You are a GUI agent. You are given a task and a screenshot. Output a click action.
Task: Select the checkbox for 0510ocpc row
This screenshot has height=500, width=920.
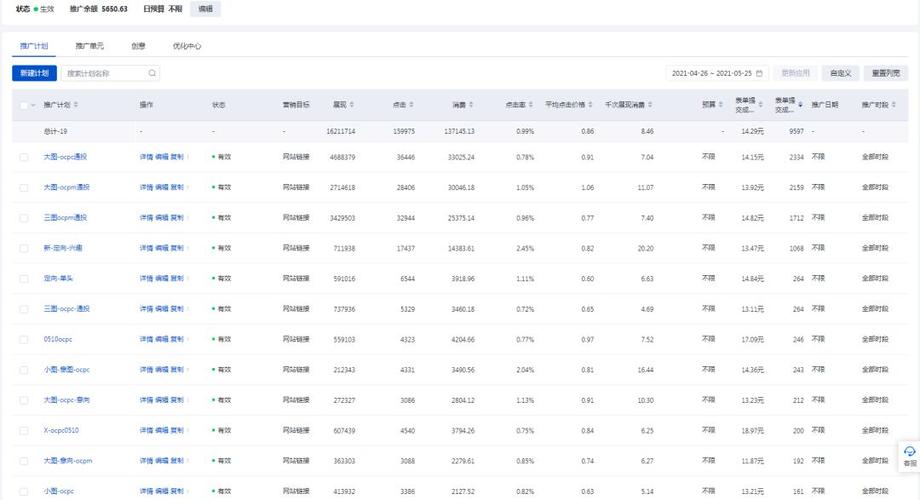point(24,340)
